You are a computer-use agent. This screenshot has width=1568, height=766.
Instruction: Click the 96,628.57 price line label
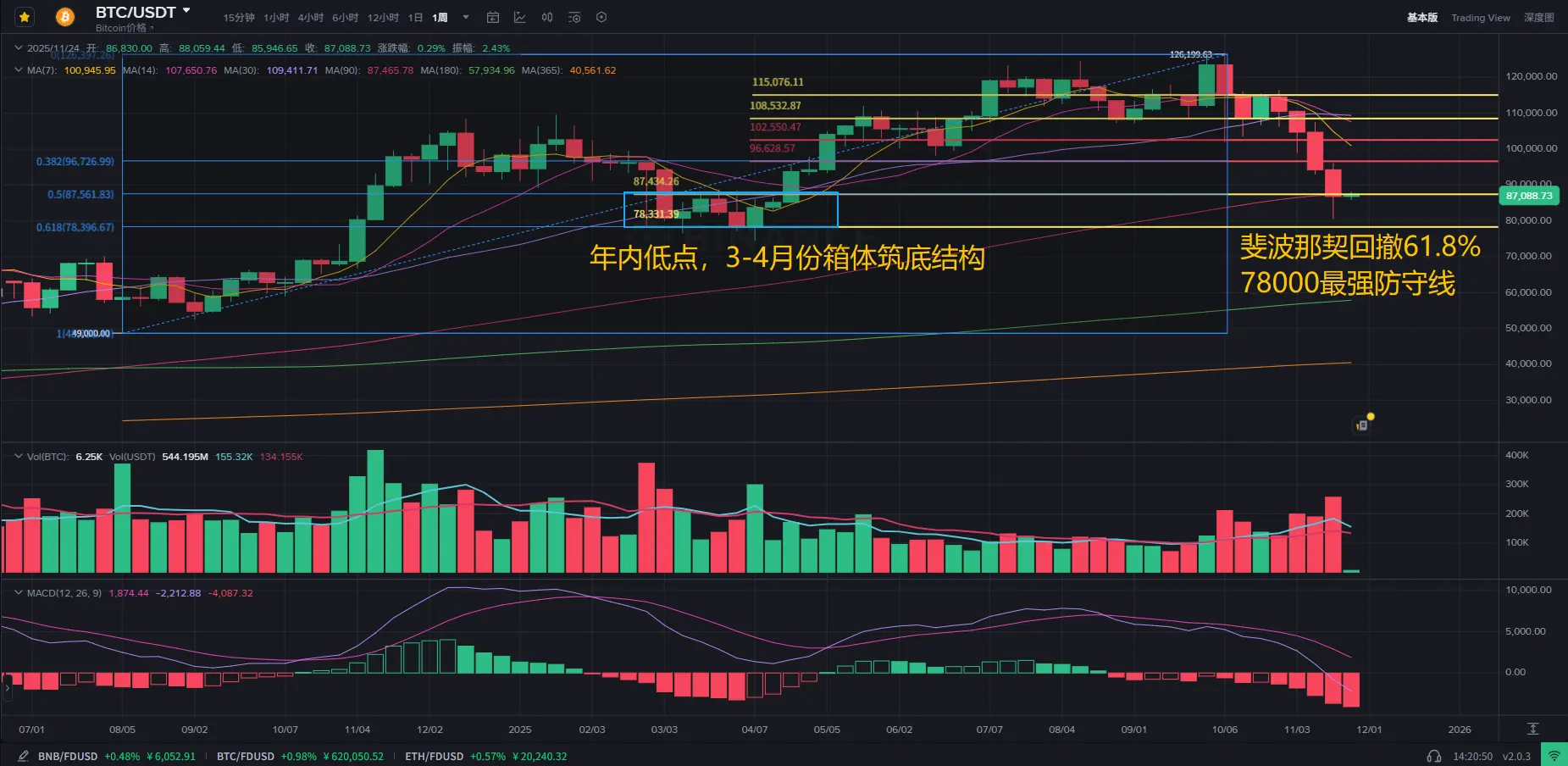click(773, 148)
